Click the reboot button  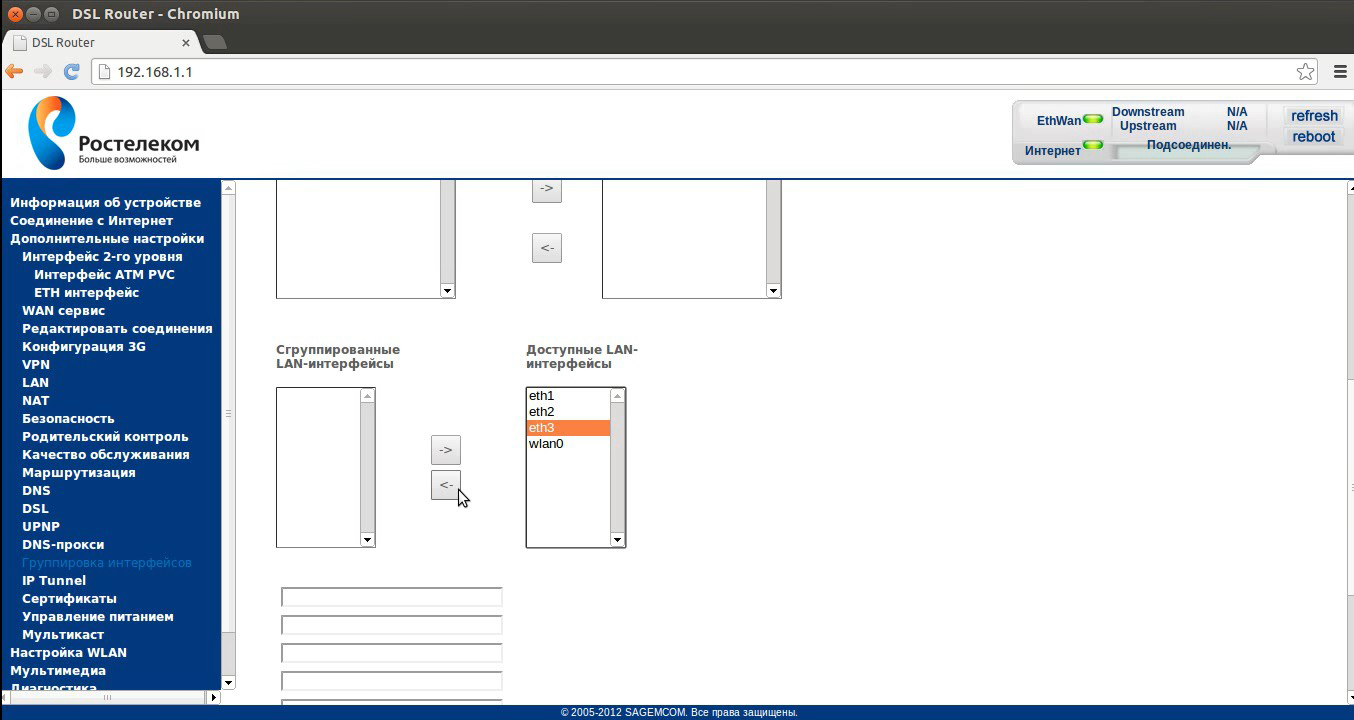pos(1314,137)
